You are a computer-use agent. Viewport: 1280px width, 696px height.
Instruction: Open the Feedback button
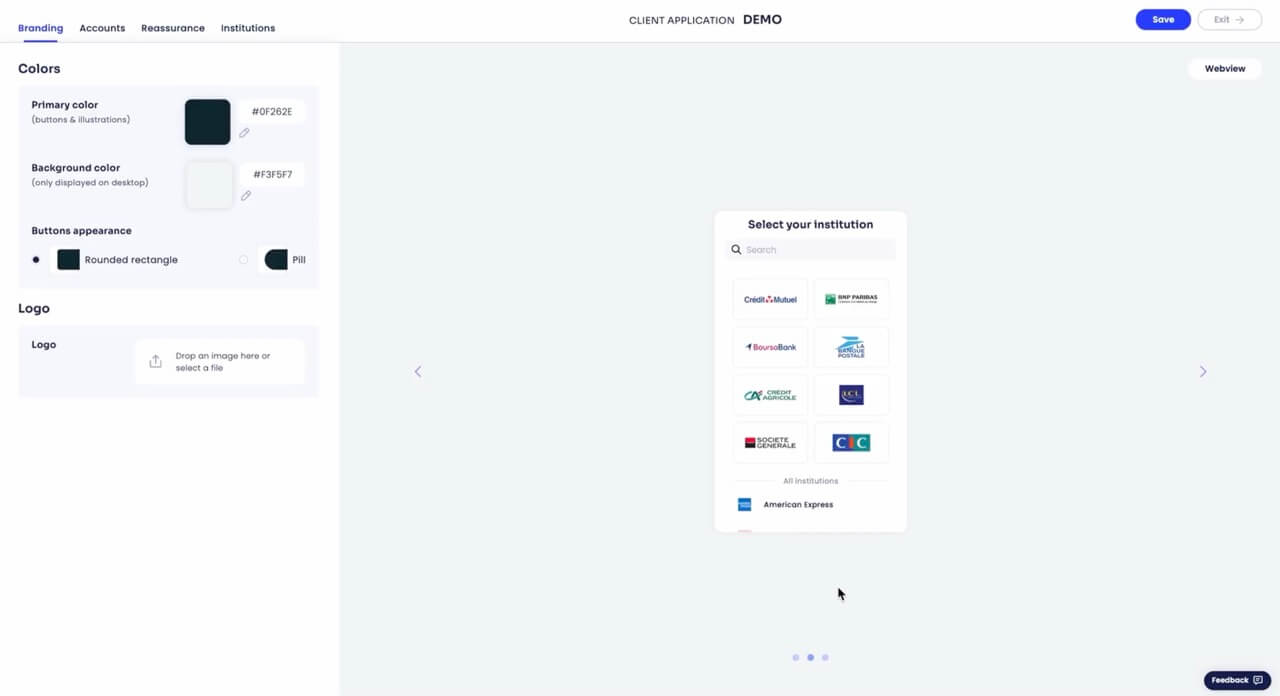tap(1237, 680)
